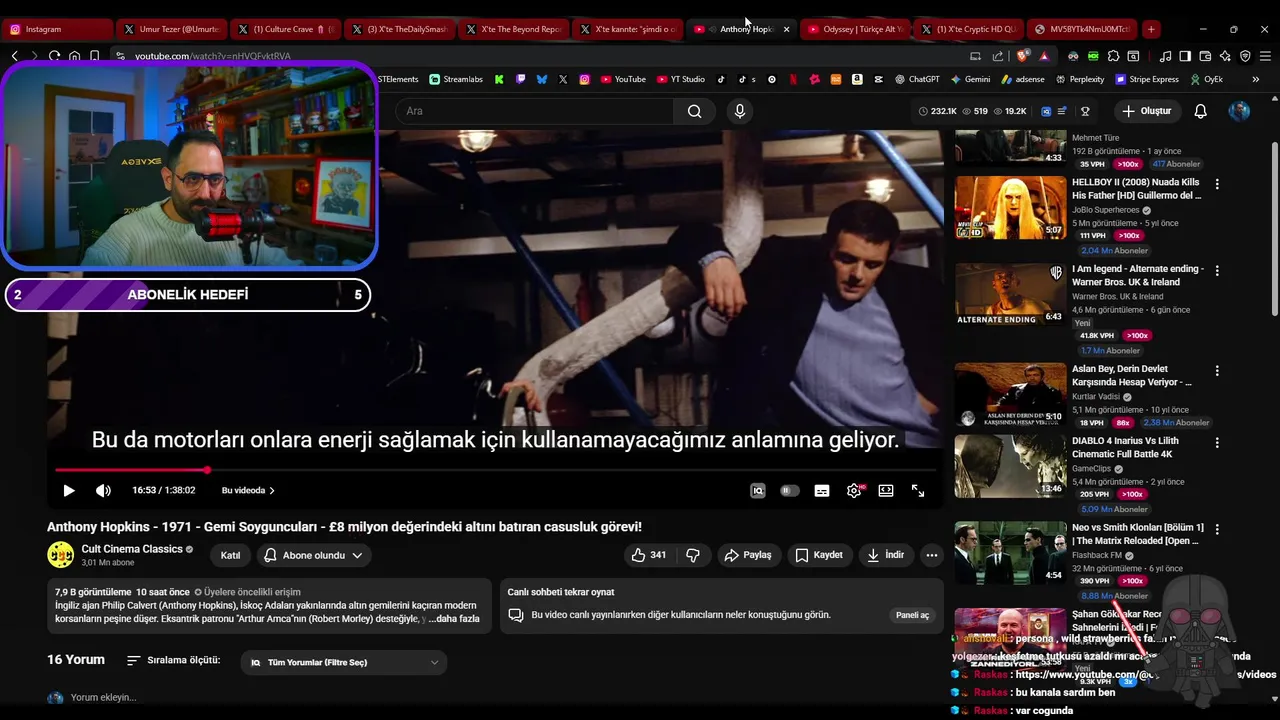Open the account profile avatar

click(x=1239, y=111)
